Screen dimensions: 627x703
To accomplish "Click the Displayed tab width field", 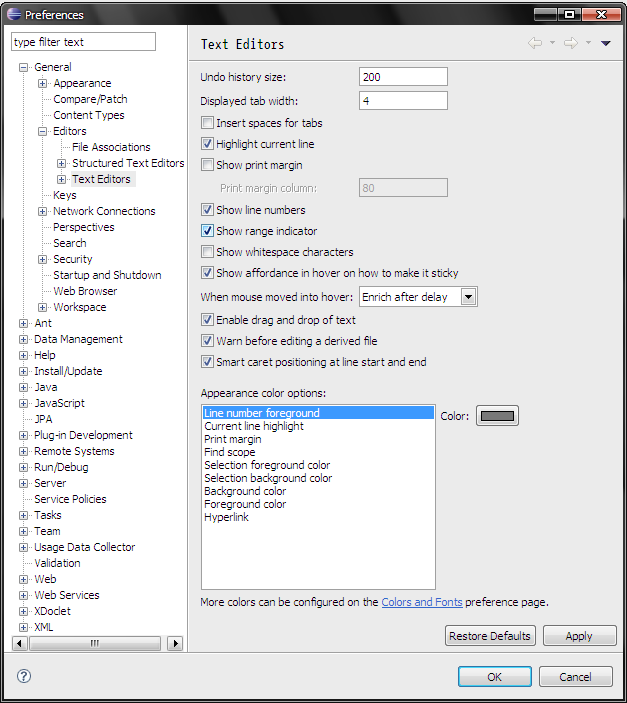I will pos(403,100).
